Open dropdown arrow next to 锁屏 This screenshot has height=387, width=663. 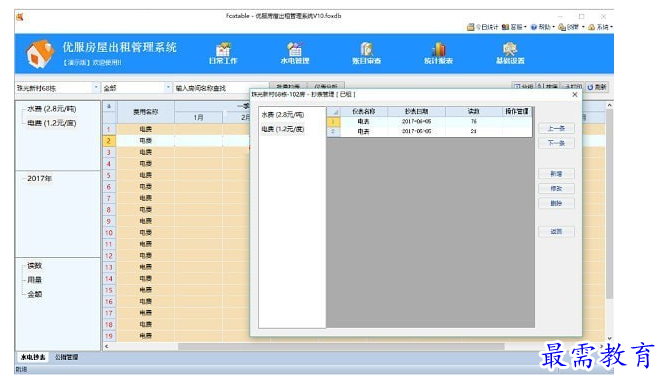click(583, 27)
